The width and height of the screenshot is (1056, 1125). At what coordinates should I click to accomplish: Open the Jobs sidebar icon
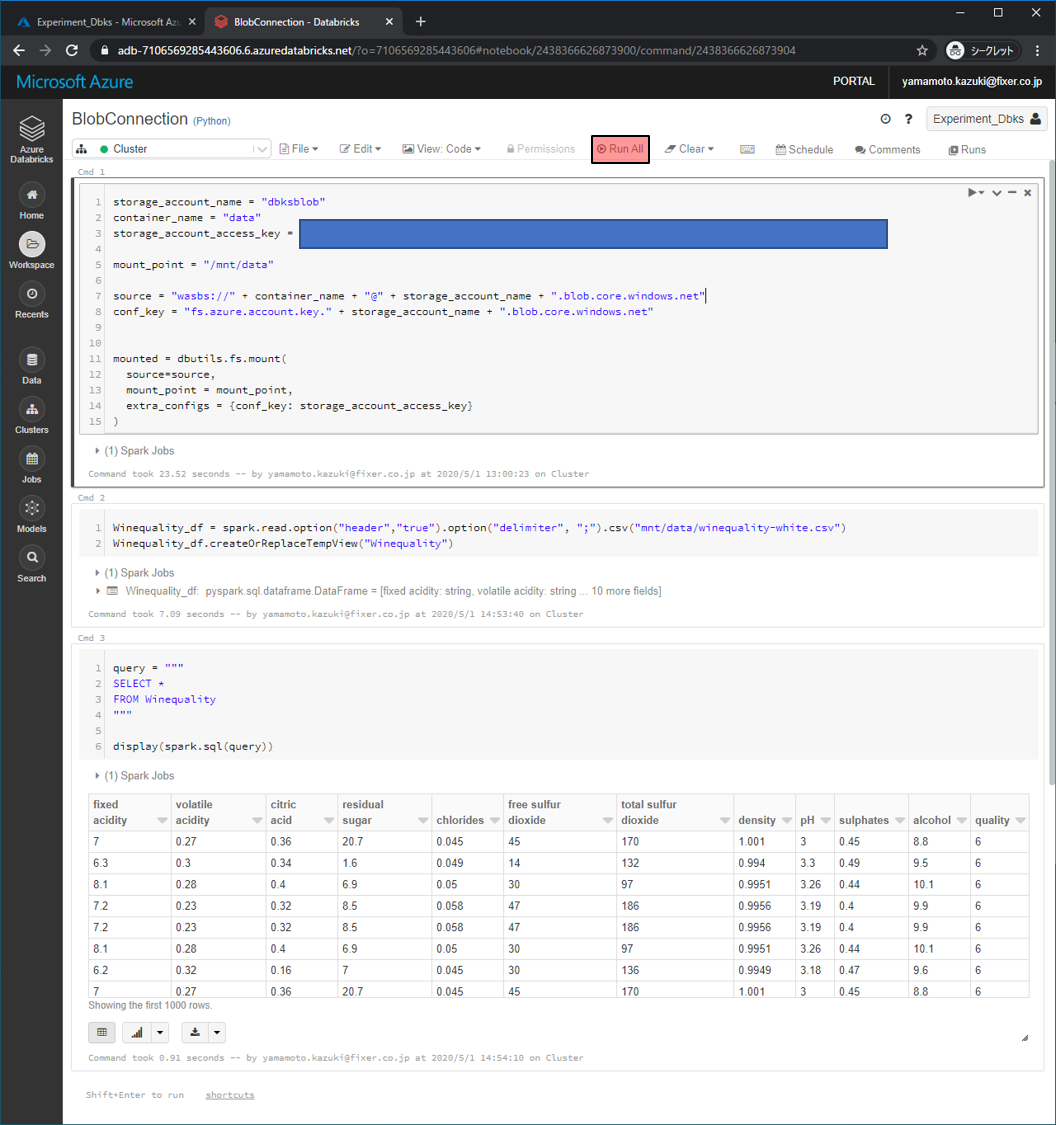click(31, 459)
